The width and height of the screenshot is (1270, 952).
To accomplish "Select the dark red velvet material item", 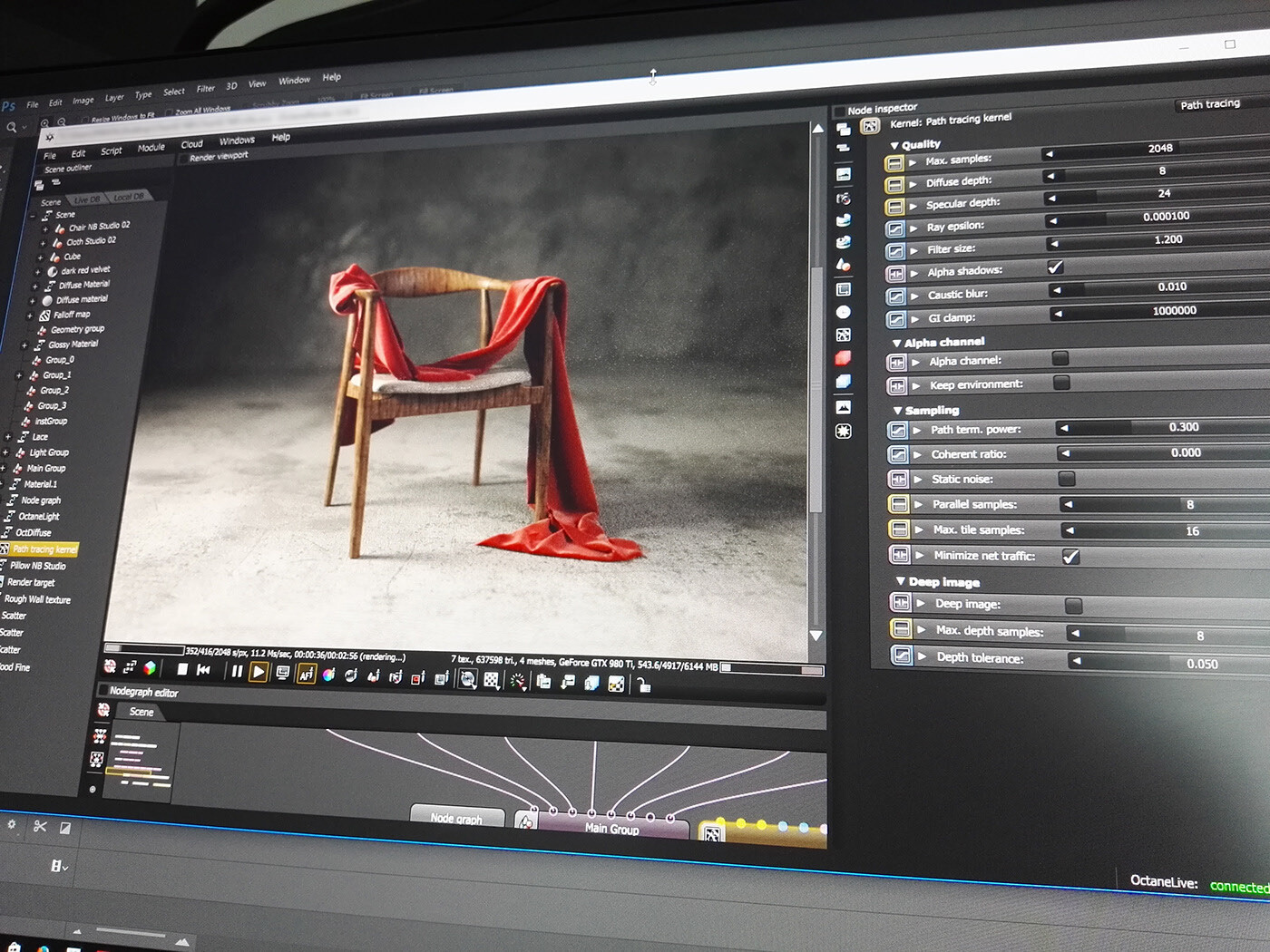I will pyautogui.click(x=85, y=270).
